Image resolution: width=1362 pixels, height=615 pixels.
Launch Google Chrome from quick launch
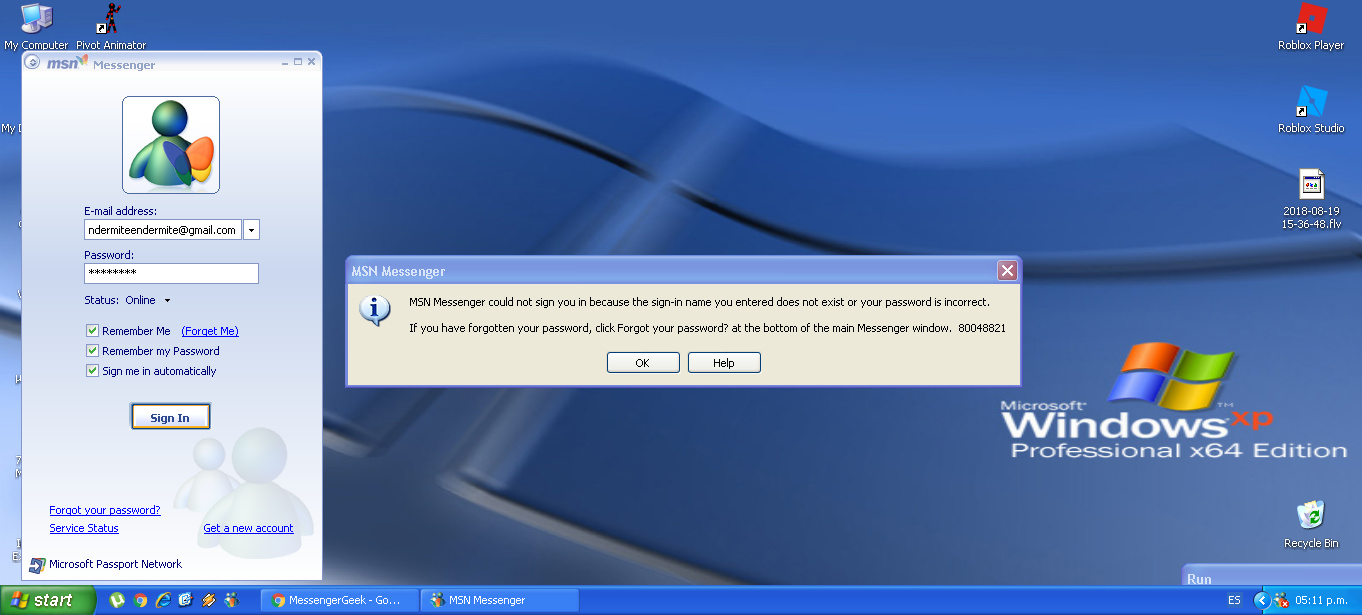(140, 600)
